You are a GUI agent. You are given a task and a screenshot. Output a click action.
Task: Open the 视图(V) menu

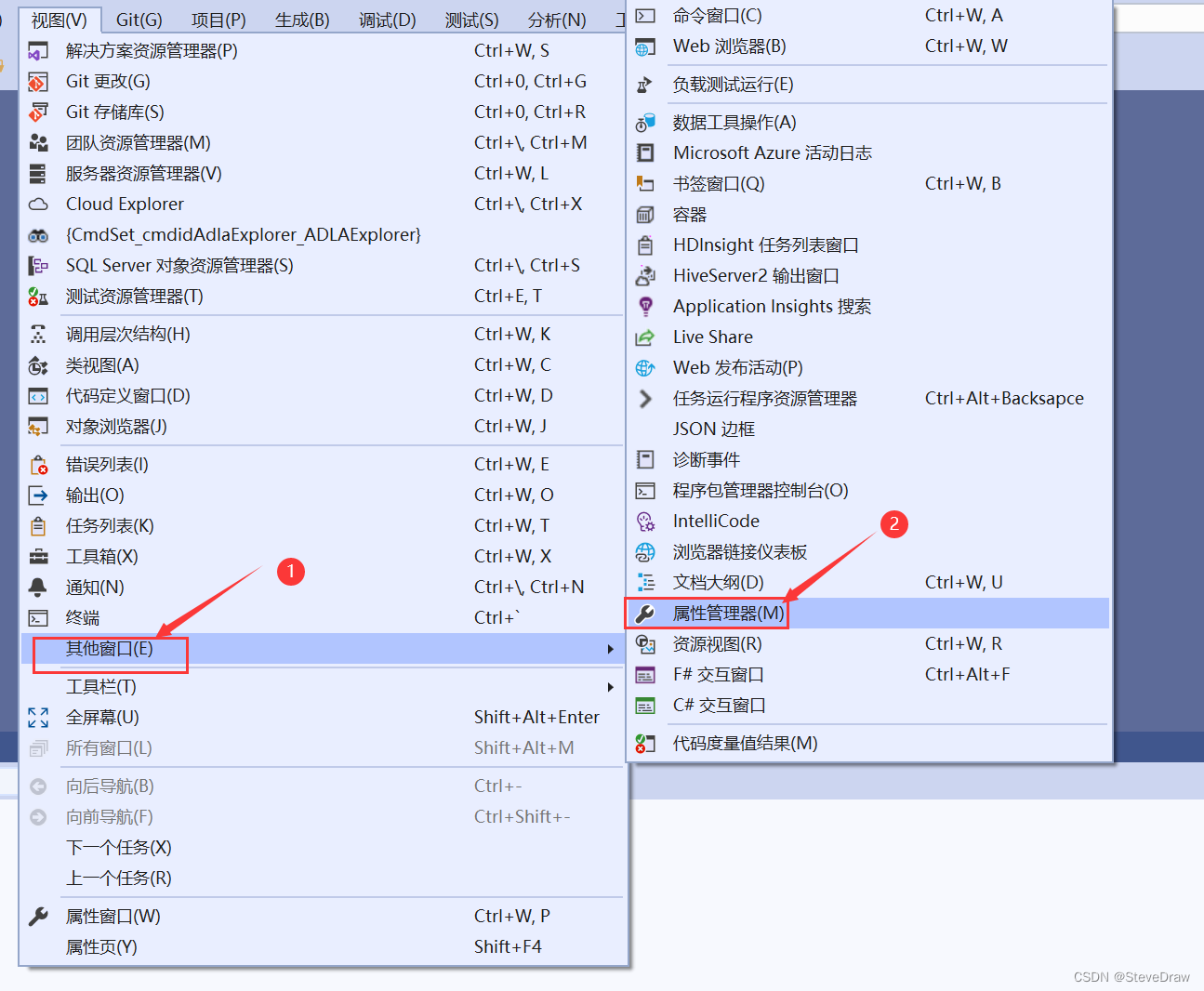(60, 20)
